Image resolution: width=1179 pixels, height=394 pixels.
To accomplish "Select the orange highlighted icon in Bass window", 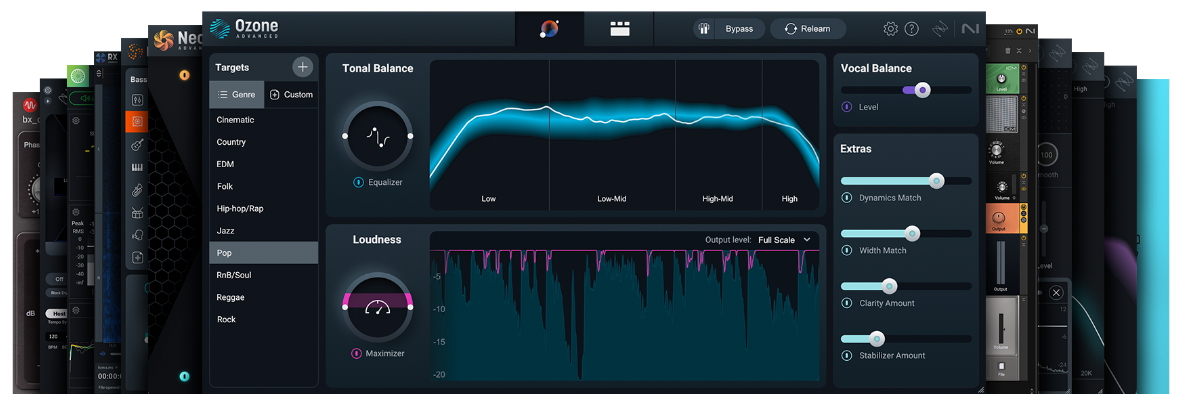I will (137, 121).
